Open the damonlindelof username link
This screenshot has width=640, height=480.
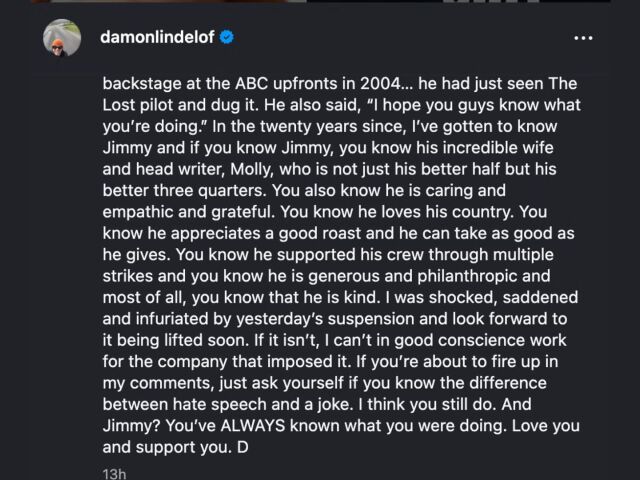tap(157, 37)
